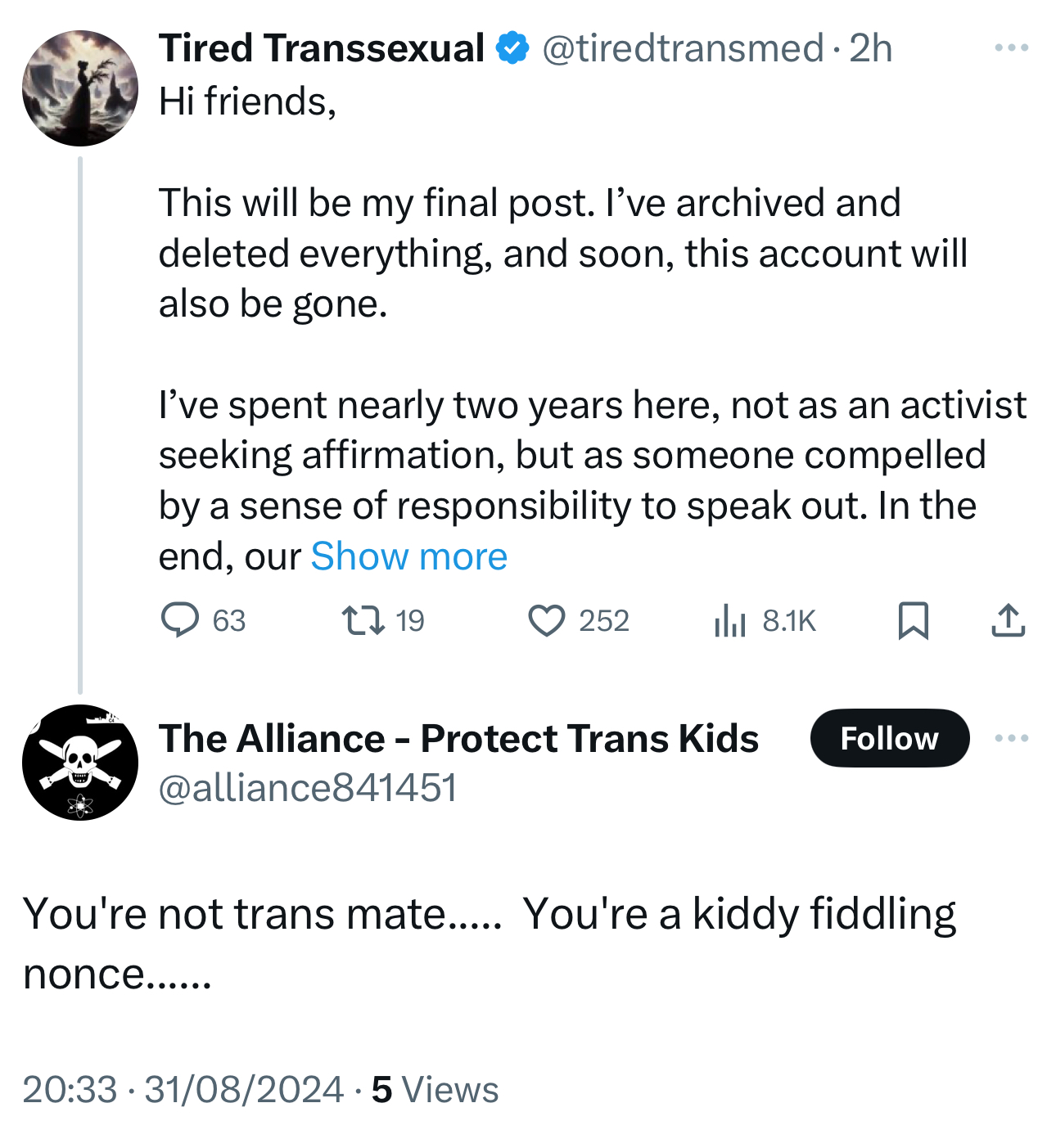Viewport: 1056px width, 1148px height.
Task: Click the 20:33 31/08/2024 timestamp
Action: 183,1090
